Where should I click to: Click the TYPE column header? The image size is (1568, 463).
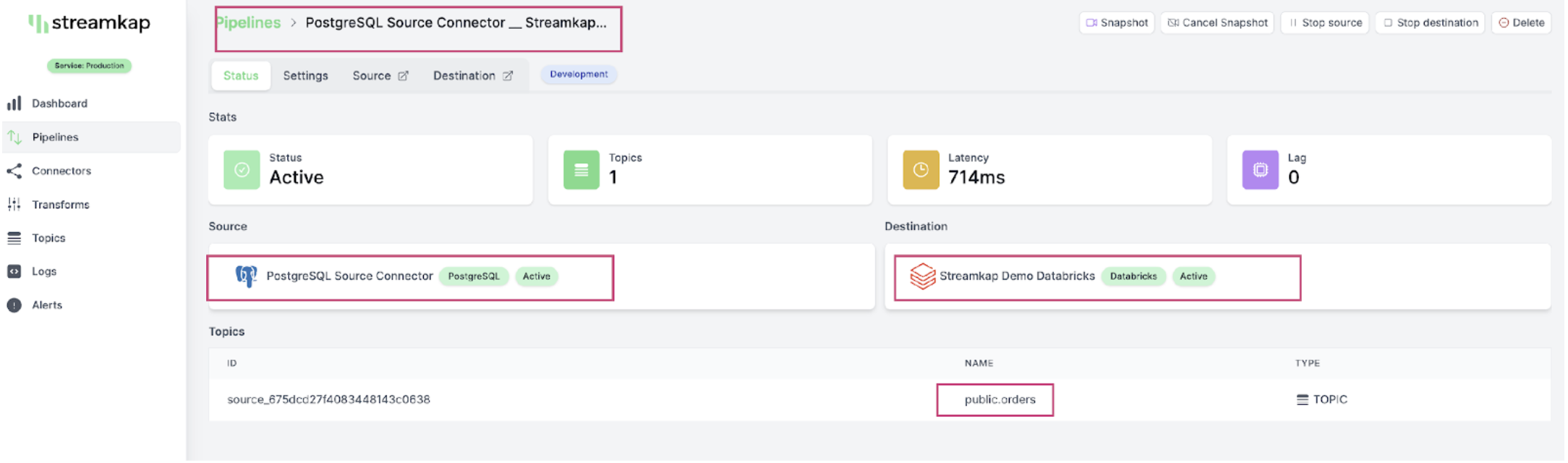point(1307,363)
